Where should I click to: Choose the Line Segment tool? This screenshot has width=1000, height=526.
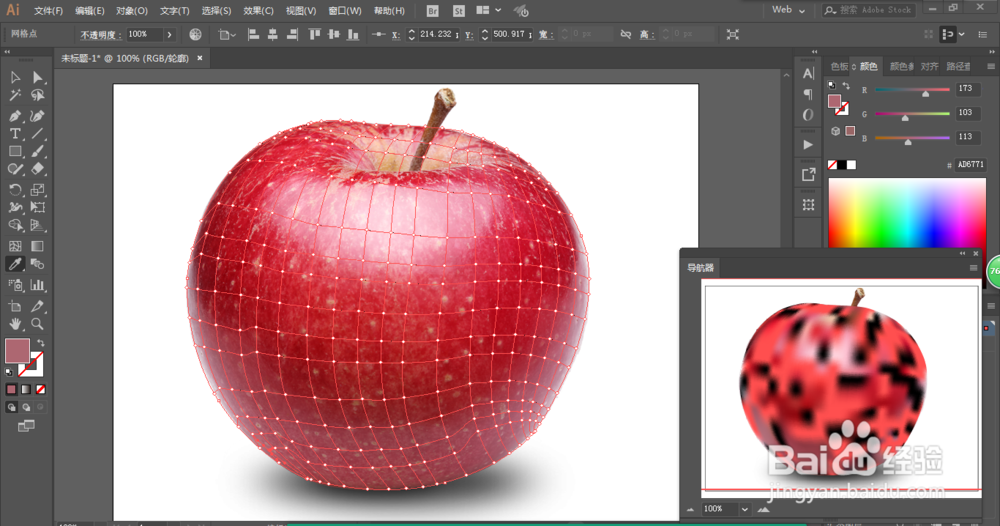(x=38, y=134)
